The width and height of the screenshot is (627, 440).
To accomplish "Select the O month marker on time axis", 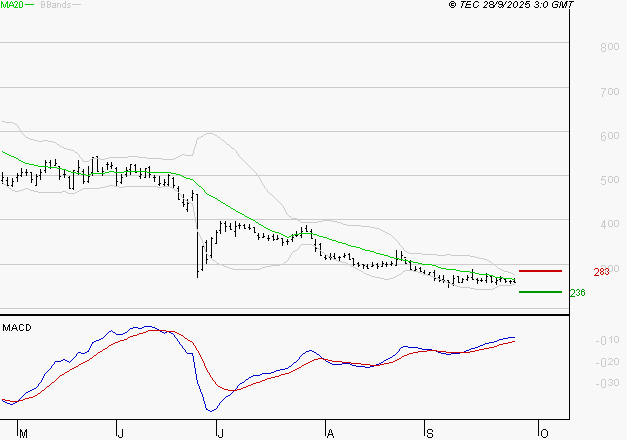I will tap(544, 433).
